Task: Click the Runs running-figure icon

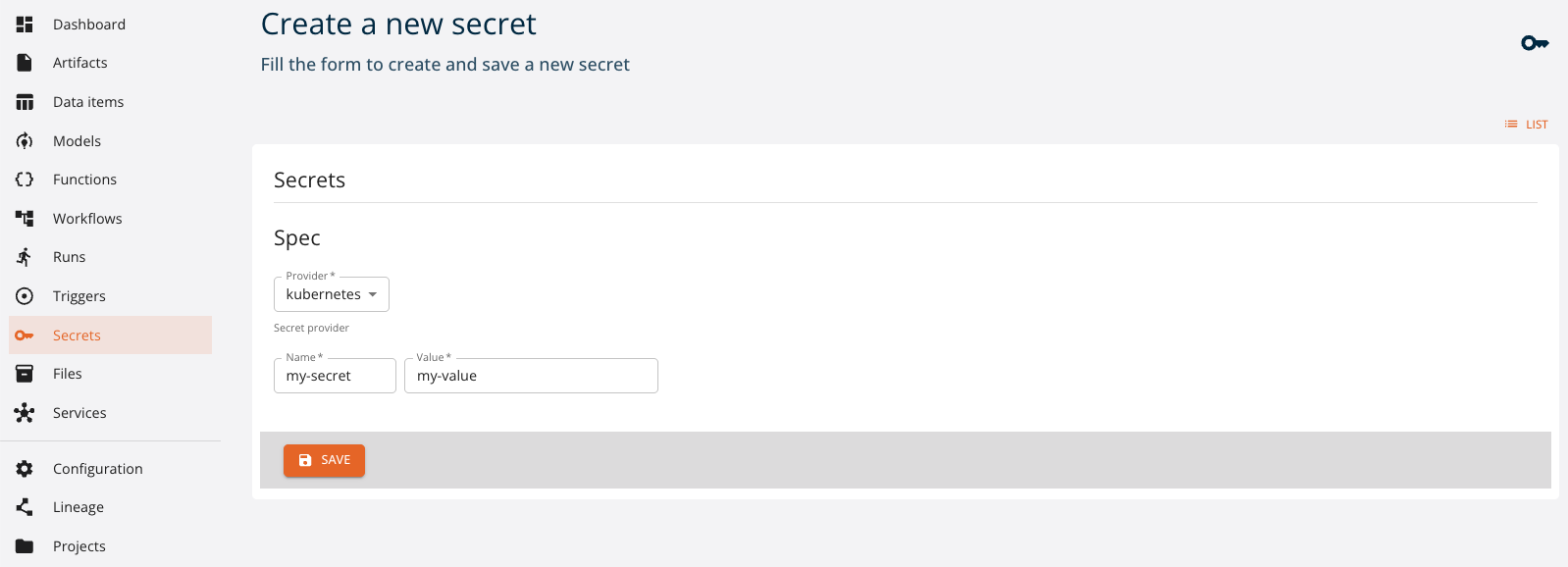Action: [x=25, y=256]
